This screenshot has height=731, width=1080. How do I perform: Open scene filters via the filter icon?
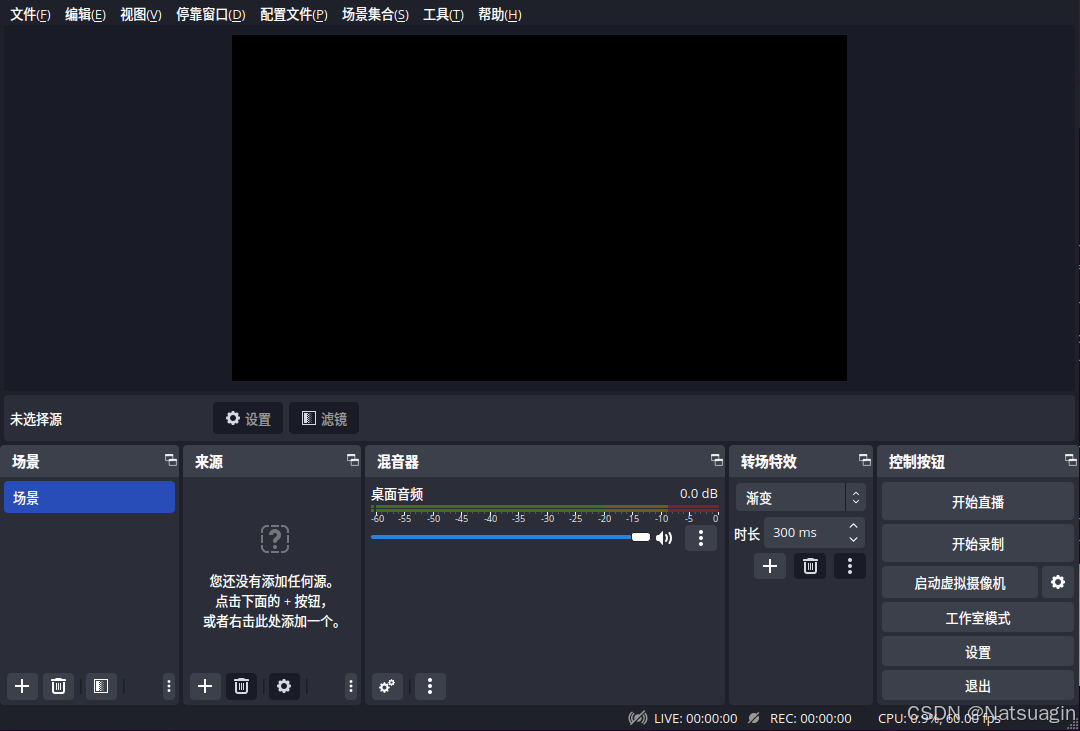100,686
